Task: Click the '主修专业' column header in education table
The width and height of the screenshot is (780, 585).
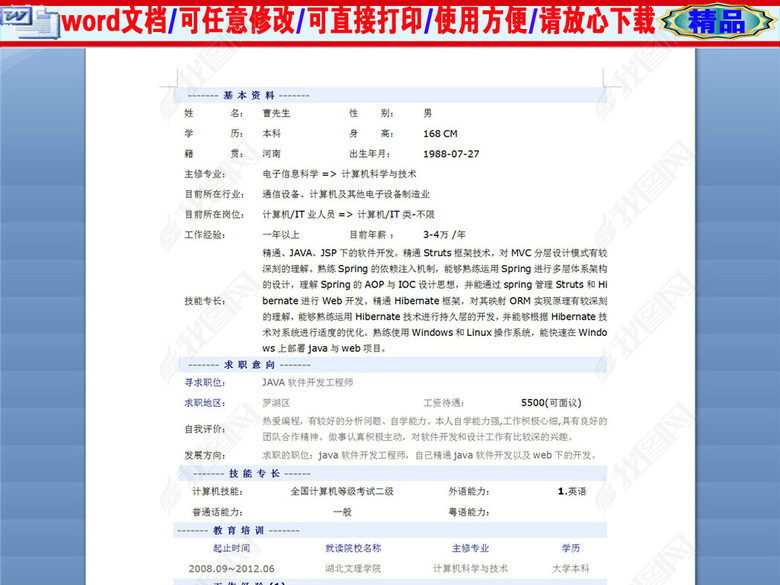Action: click(x=471, y=548)
